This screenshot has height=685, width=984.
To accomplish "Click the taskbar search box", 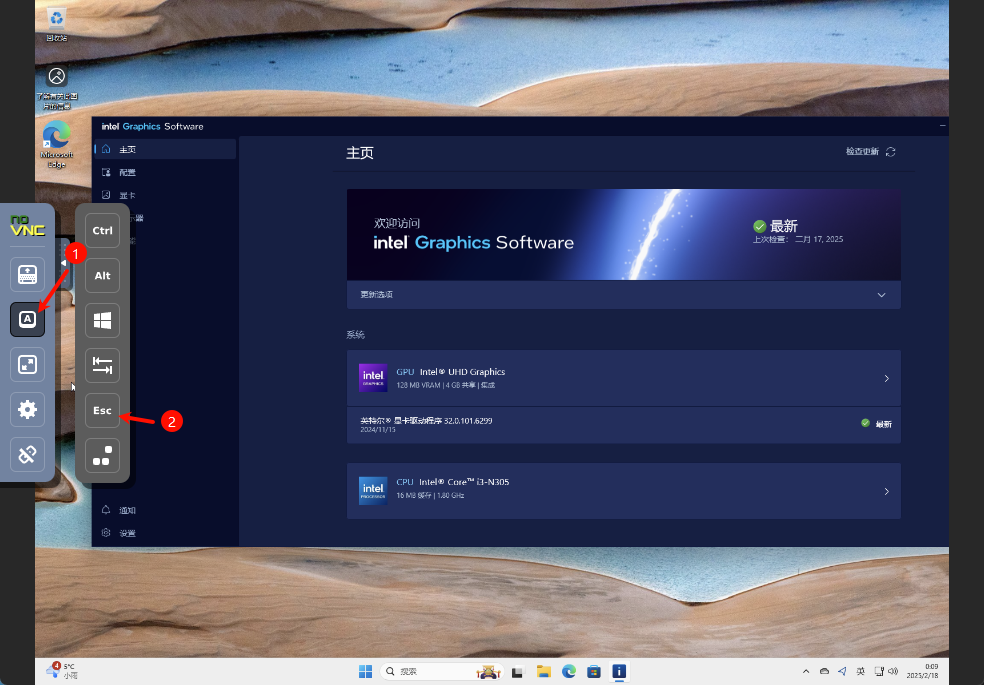I will pos(442,671).
